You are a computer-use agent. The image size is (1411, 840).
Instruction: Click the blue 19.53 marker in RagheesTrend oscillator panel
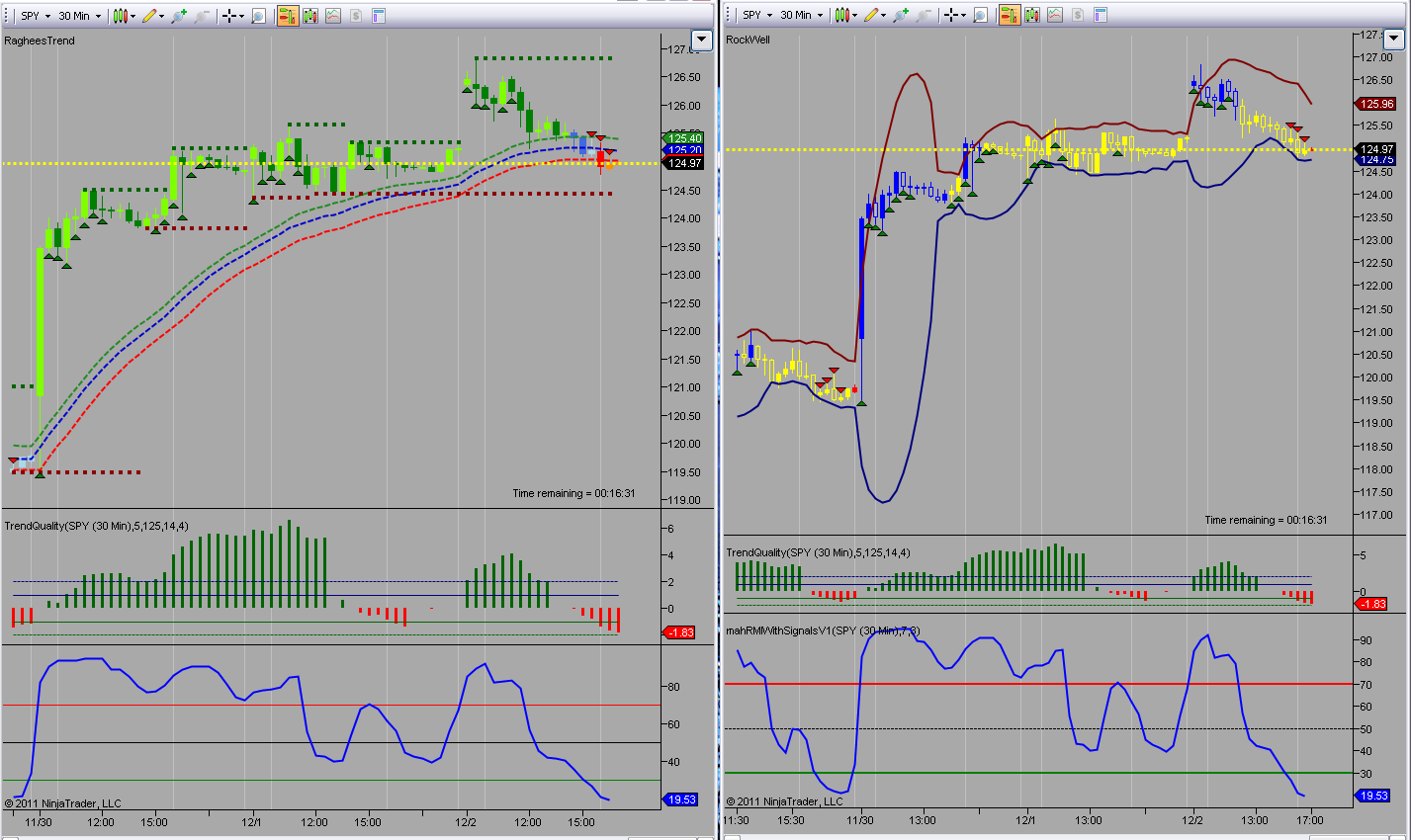click(x=680, y=799)
